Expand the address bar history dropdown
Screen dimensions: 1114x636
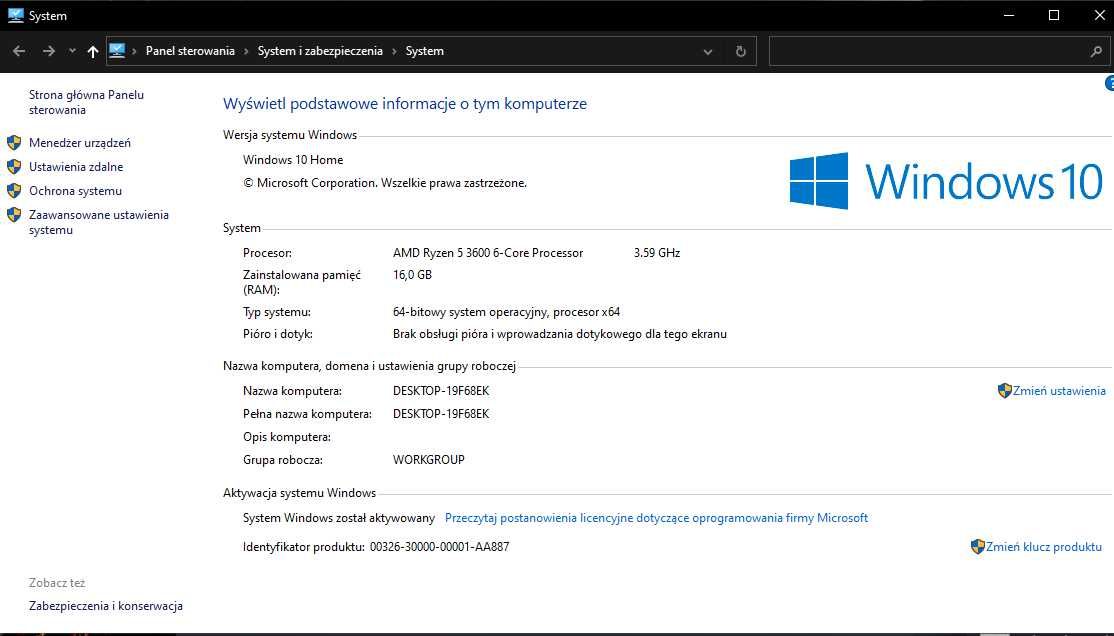pyautogui.click(x=708, y=51)
